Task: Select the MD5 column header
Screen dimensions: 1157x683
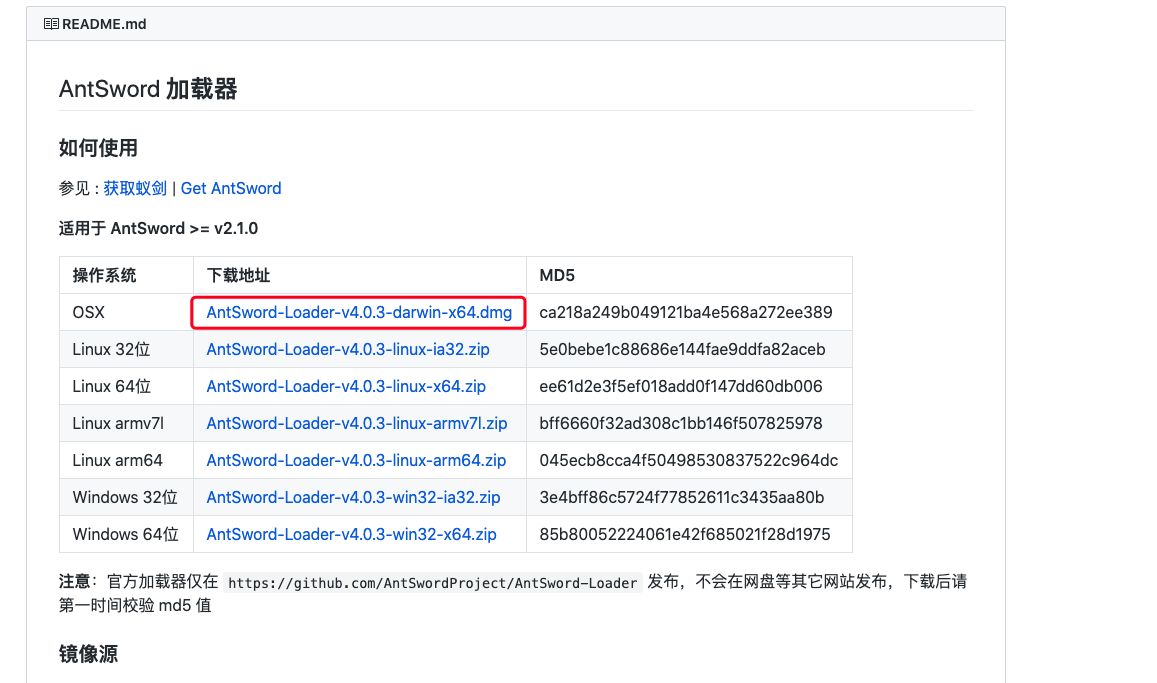Action: (x=557, y=274)
